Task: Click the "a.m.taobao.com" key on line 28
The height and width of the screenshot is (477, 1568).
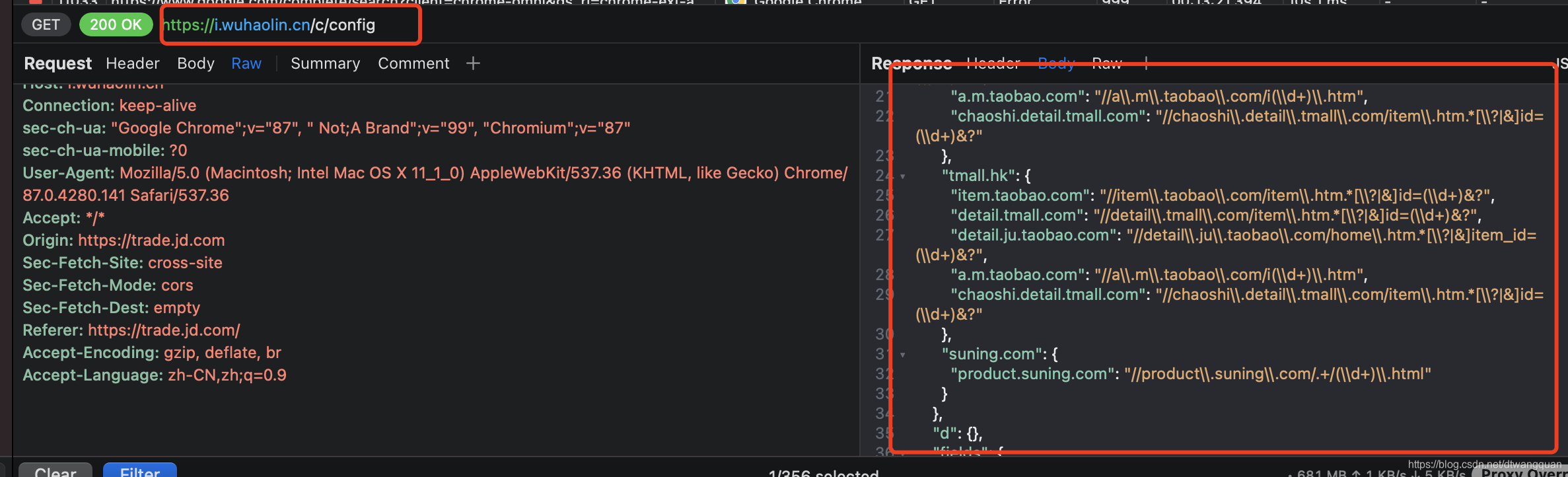Action: point(1018,275)
